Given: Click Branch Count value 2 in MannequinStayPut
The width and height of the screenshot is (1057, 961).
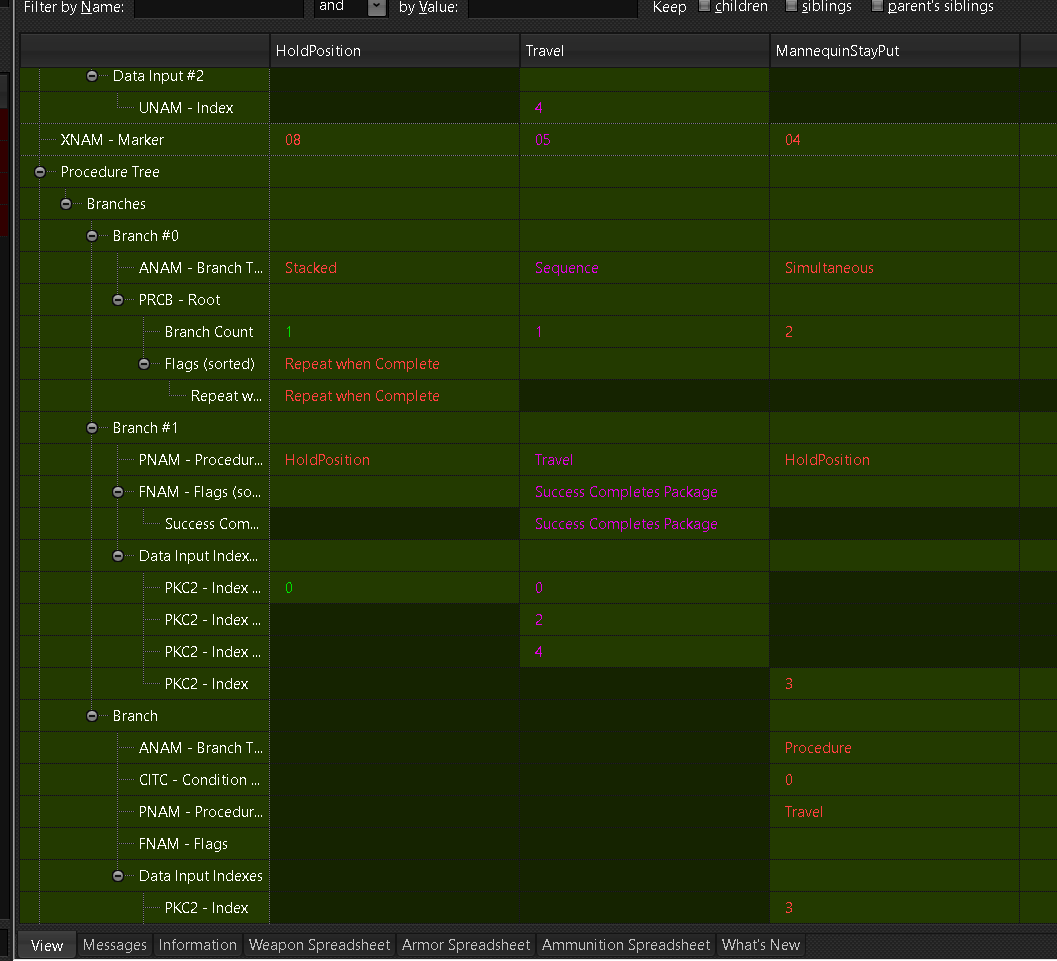Looking at the screenshot, I should [x=895, y=332].
